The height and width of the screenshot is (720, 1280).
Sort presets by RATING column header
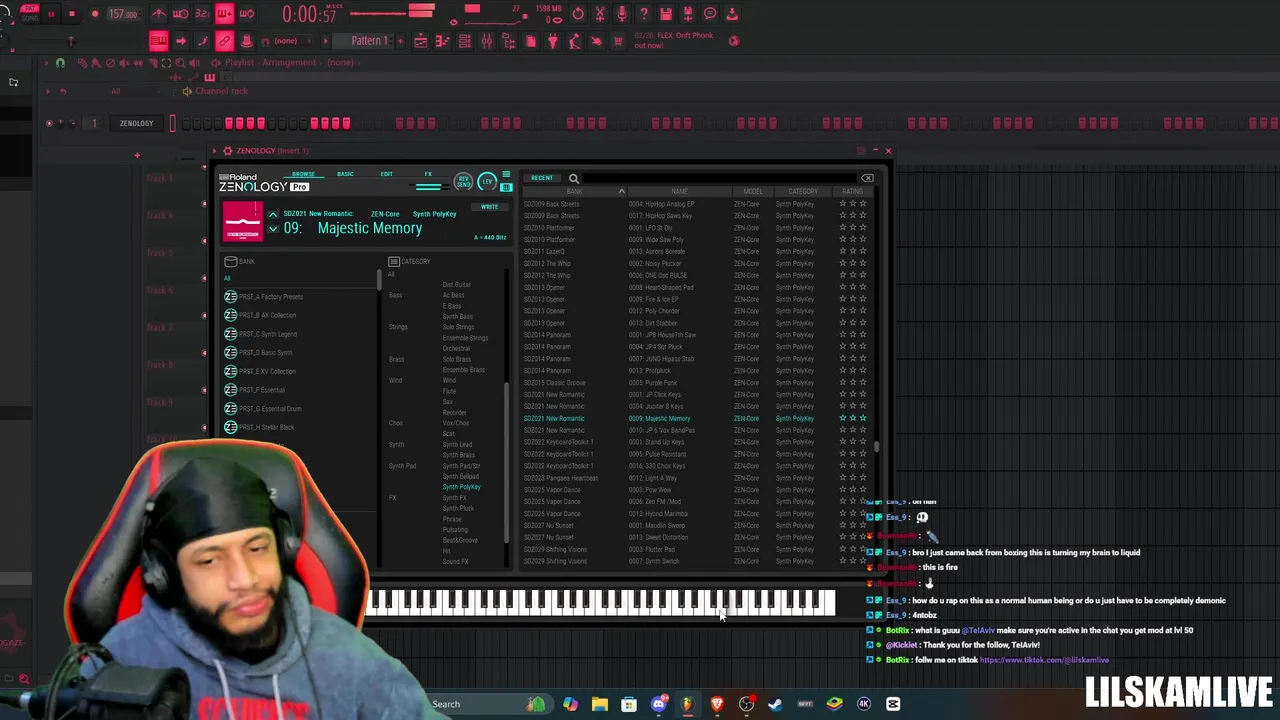(x=852, y=191)
